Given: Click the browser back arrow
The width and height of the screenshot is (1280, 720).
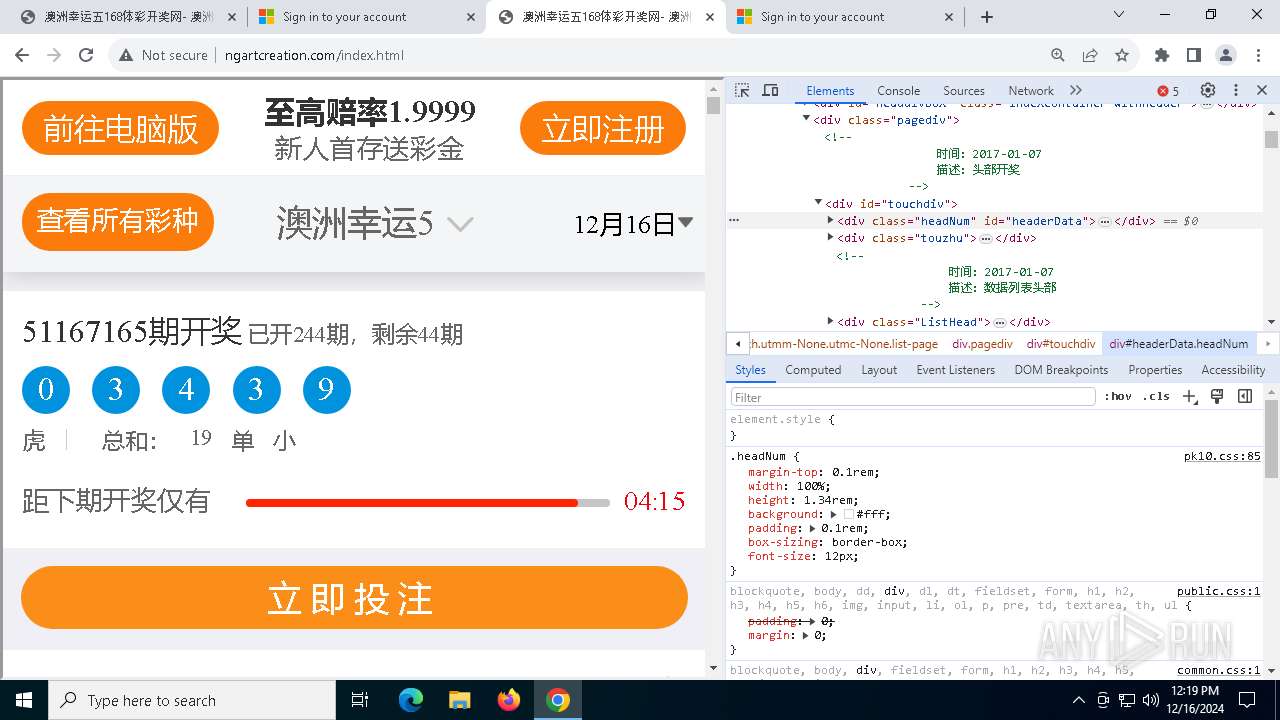Looking at the screenshot, I should pos(24,55).
